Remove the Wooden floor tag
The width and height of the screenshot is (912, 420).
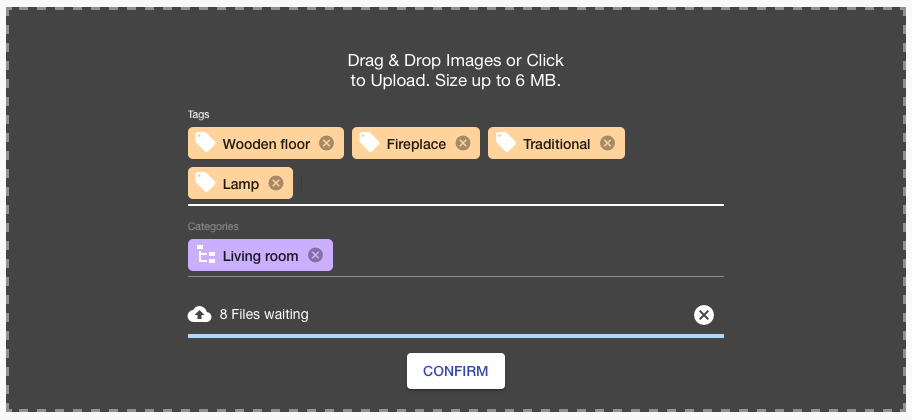pos(327,143)
